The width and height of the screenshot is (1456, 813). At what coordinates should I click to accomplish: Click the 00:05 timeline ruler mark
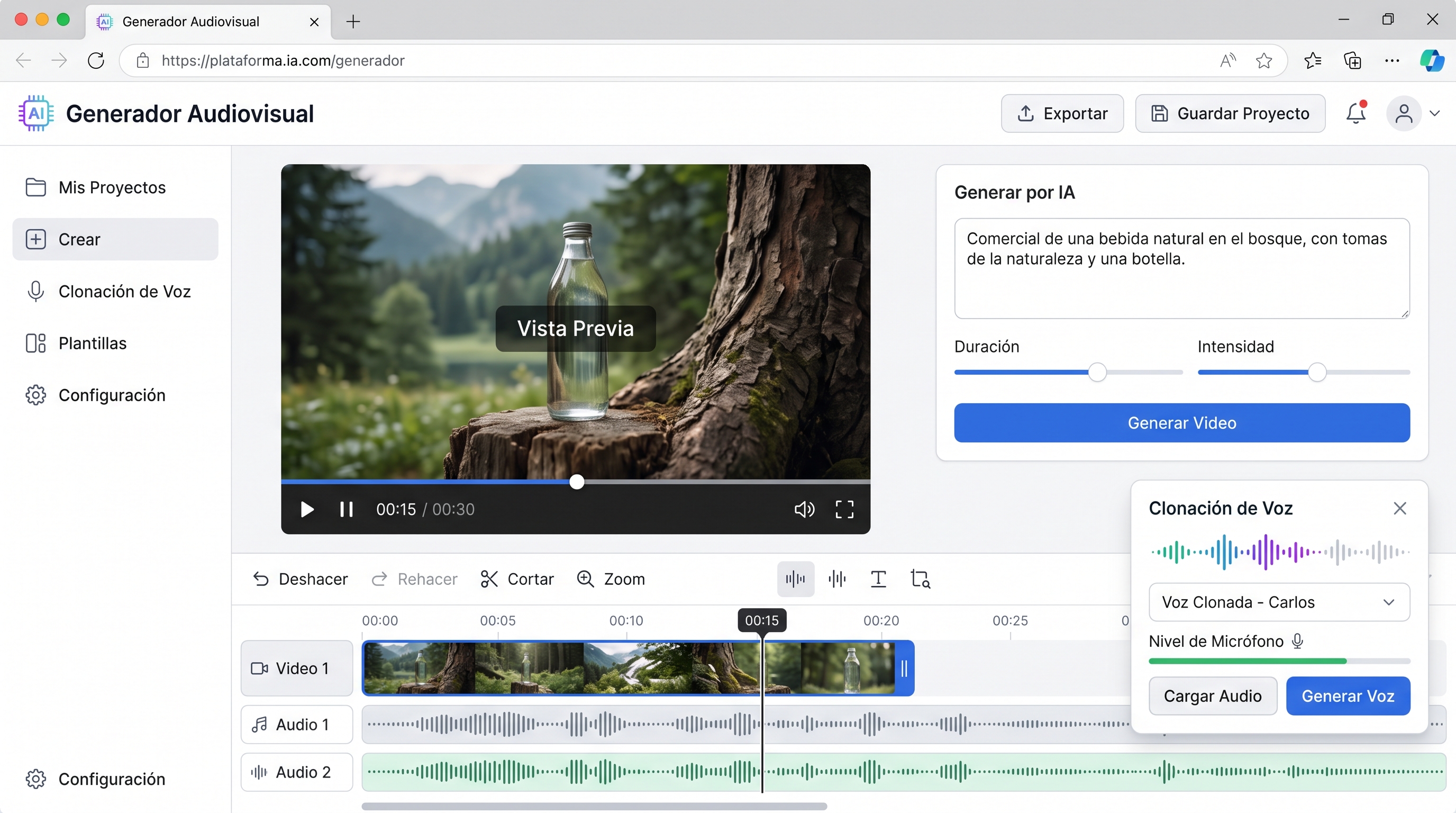(498, 620)
